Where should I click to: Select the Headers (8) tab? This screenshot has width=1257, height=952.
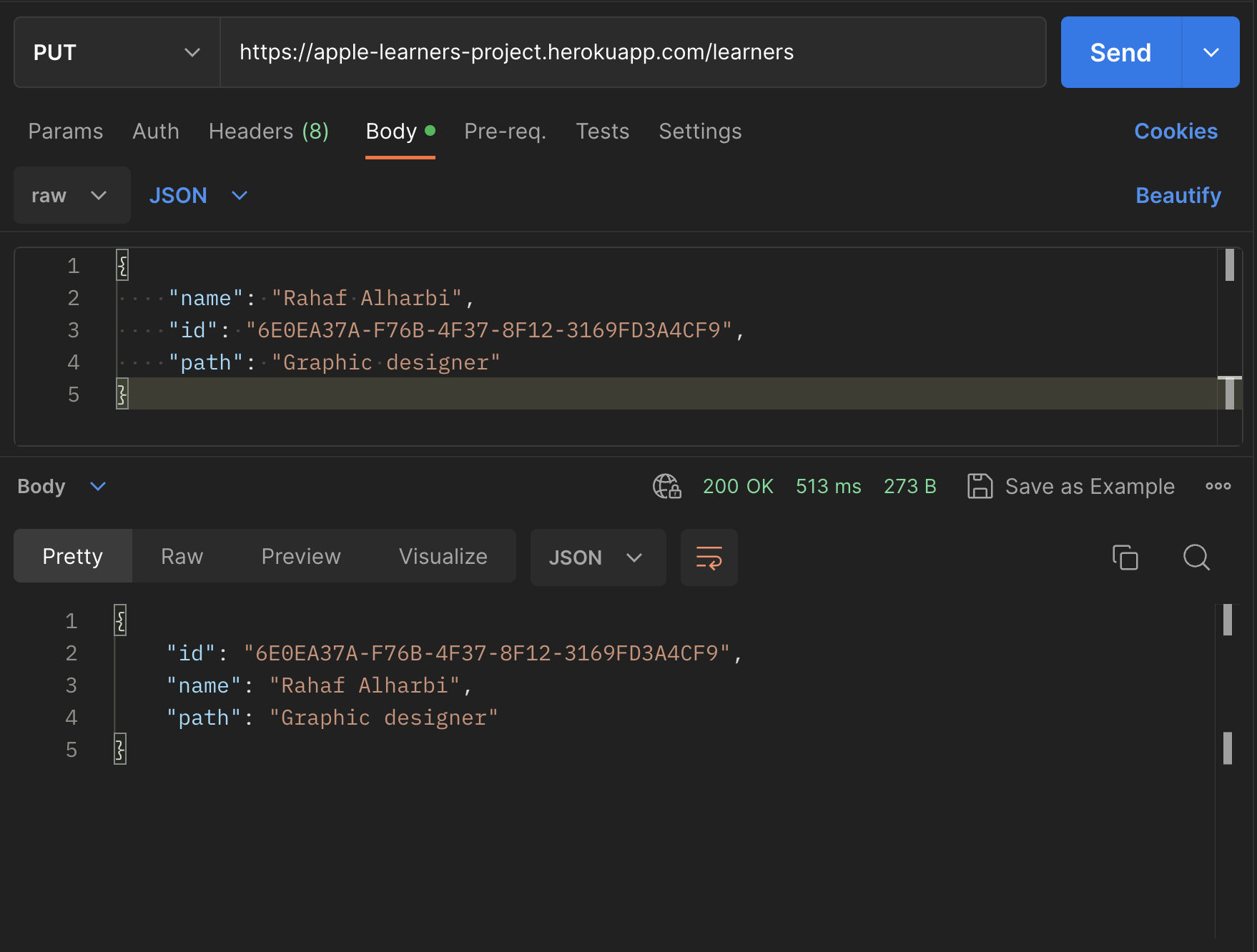tap(269, 132)
